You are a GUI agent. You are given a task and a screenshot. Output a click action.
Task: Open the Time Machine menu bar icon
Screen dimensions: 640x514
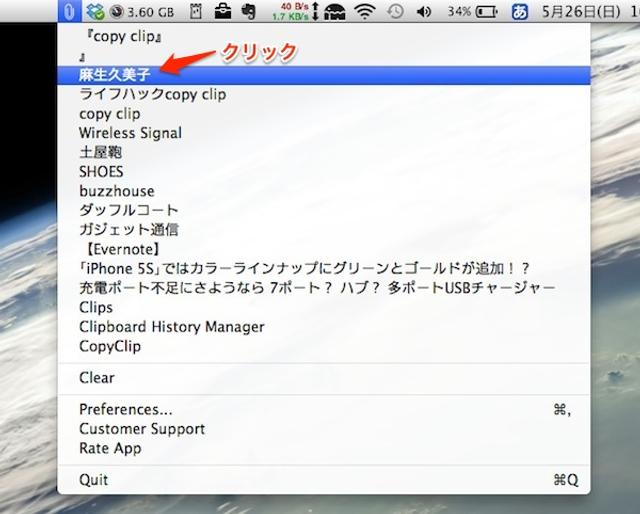click(395, 11)
